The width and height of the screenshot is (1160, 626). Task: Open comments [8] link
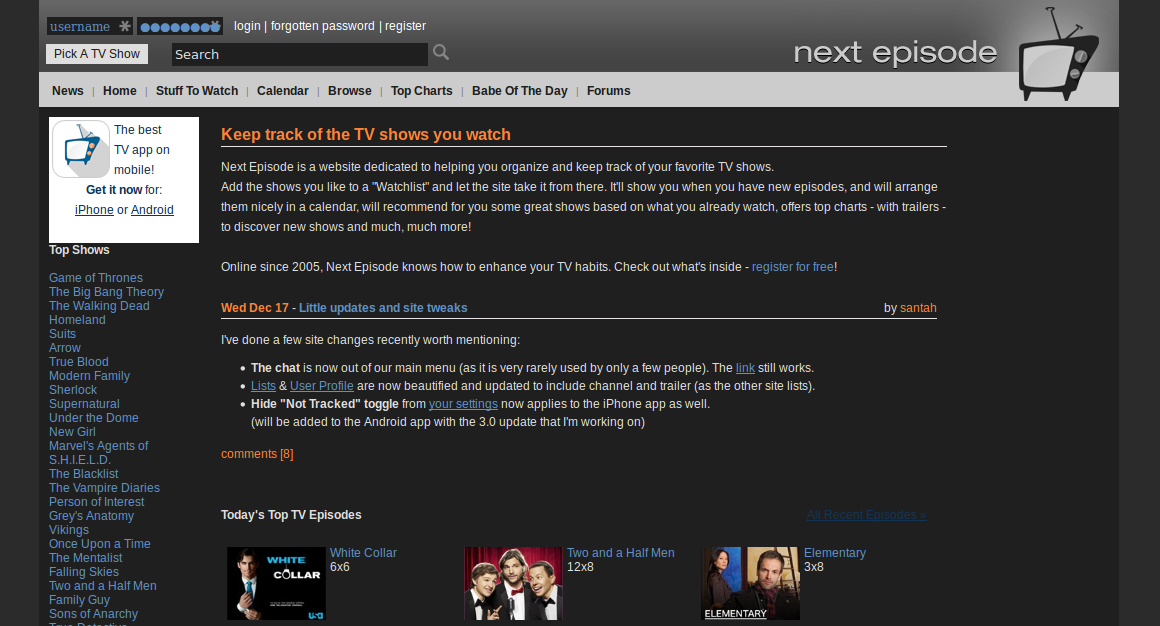pyautogui.click(x=257, y=454)
